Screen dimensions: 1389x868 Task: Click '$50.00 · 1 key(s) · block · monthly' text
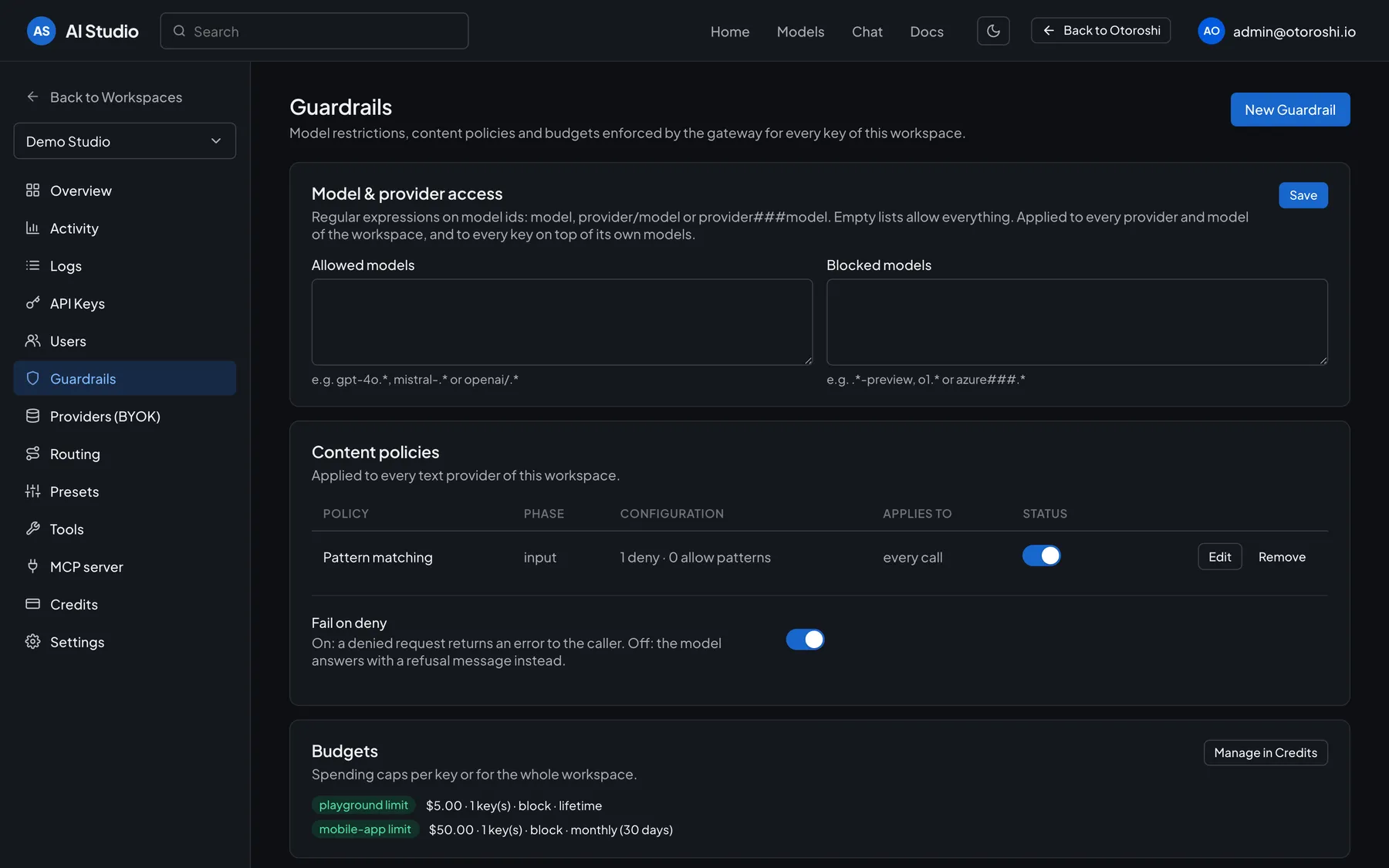[551, 830]
